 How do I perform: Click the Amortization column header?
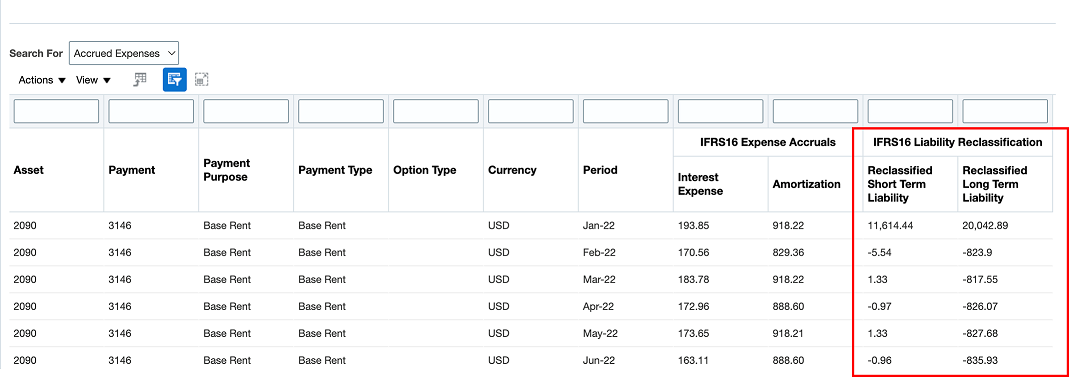tap(807, 184)
